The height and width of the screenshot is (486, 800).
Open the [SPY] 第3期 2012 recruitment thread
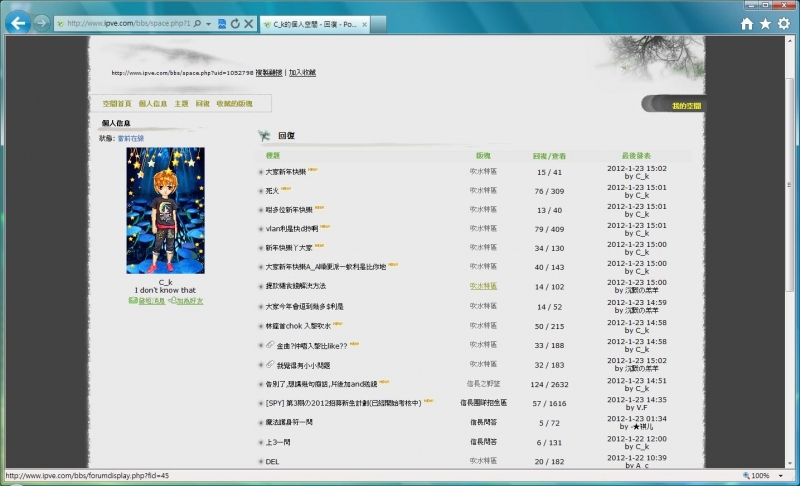(x=343, y=403)
